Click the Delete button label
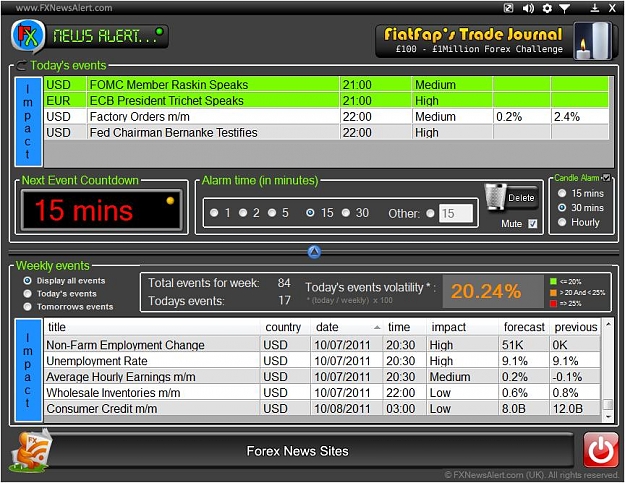 coord(521,198)
